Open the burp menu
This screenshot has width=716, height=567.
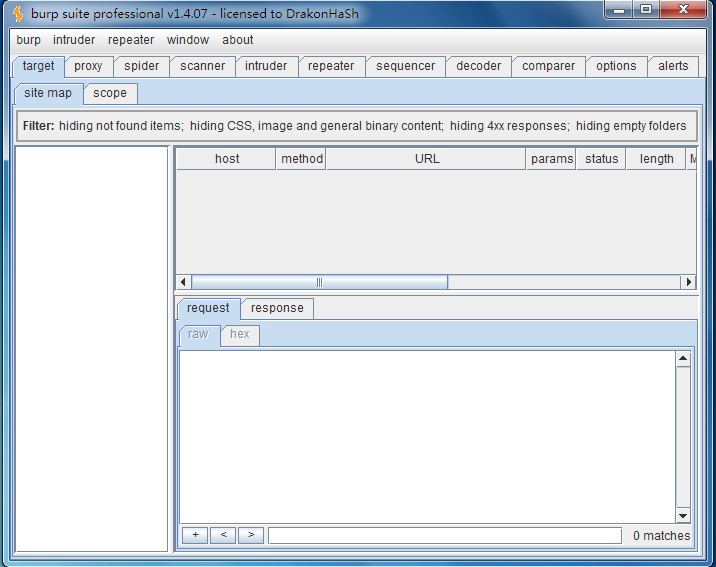28,40
